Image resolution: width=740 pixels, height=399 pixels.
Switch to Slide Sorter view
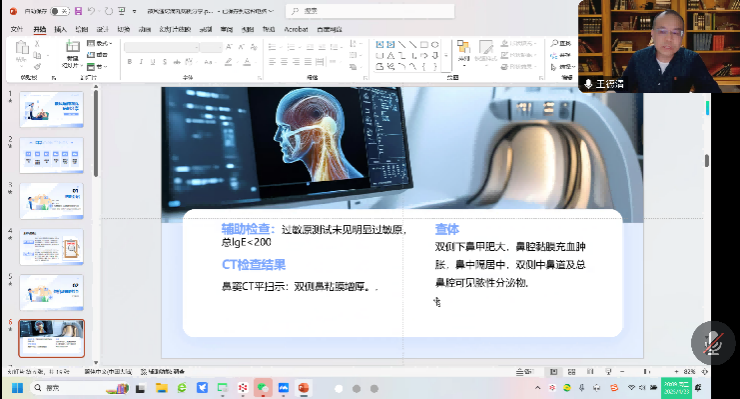point(572,372)
